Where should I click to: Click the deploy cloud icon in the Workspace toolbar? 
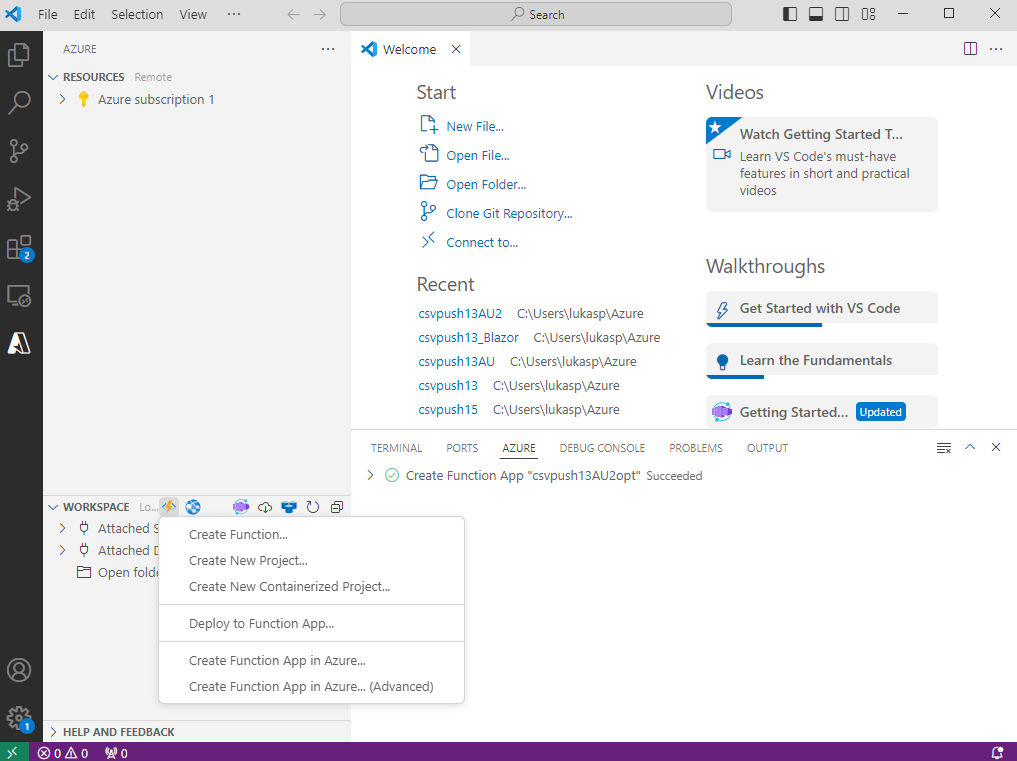pyautogui.click(x=265, y=507)
